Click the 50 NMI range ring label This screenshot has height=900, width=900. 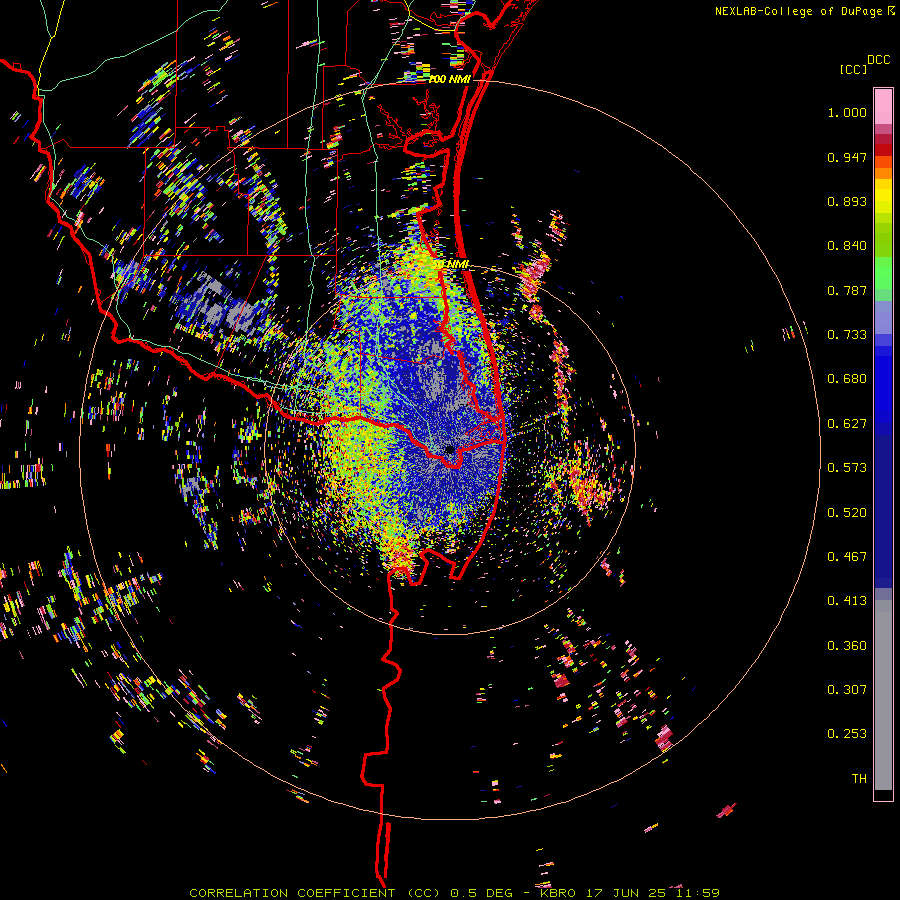click(451, 264)
